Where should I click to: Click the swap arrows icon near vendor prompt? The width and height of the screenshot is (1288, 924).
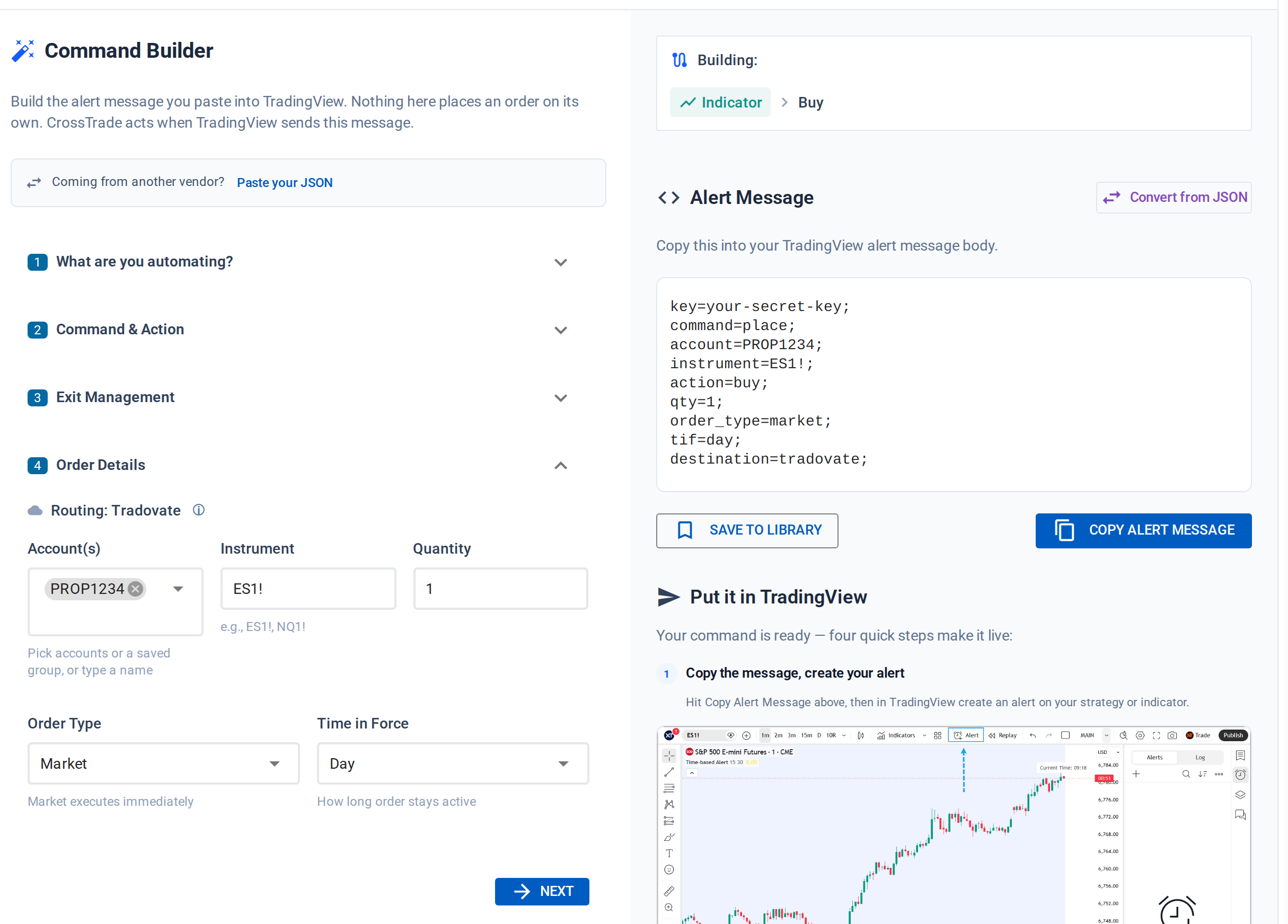pyautogui.click(x=34, y=183)
